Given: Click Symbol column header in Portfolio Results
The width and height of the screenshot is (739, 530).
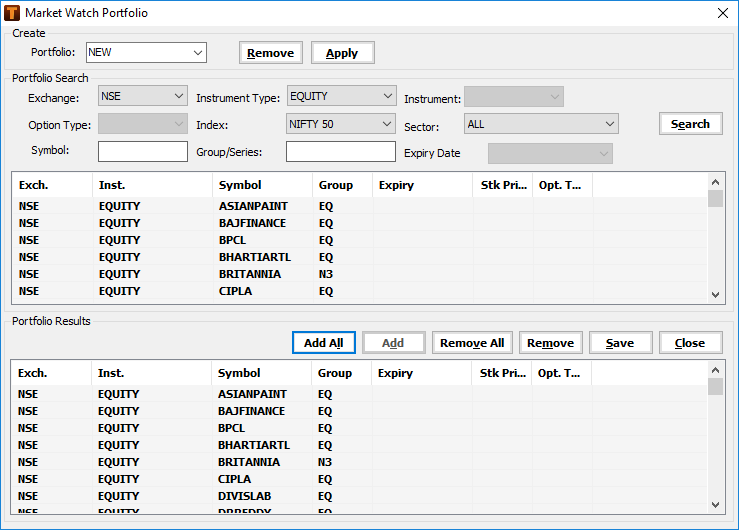Looking at the screenshot, I should 261,373.
